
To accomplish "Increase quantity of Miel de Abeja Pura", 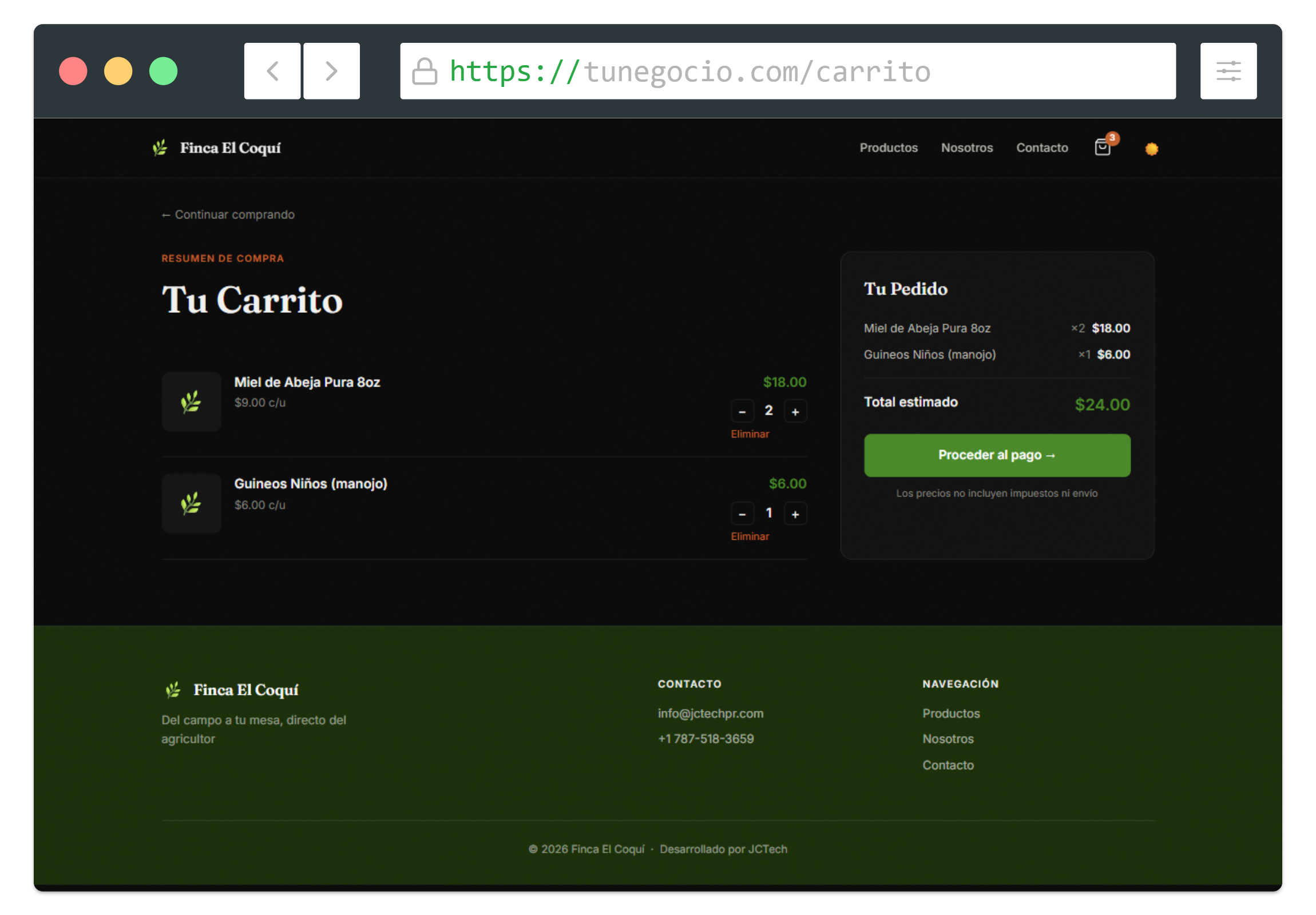I will (796, 411).
